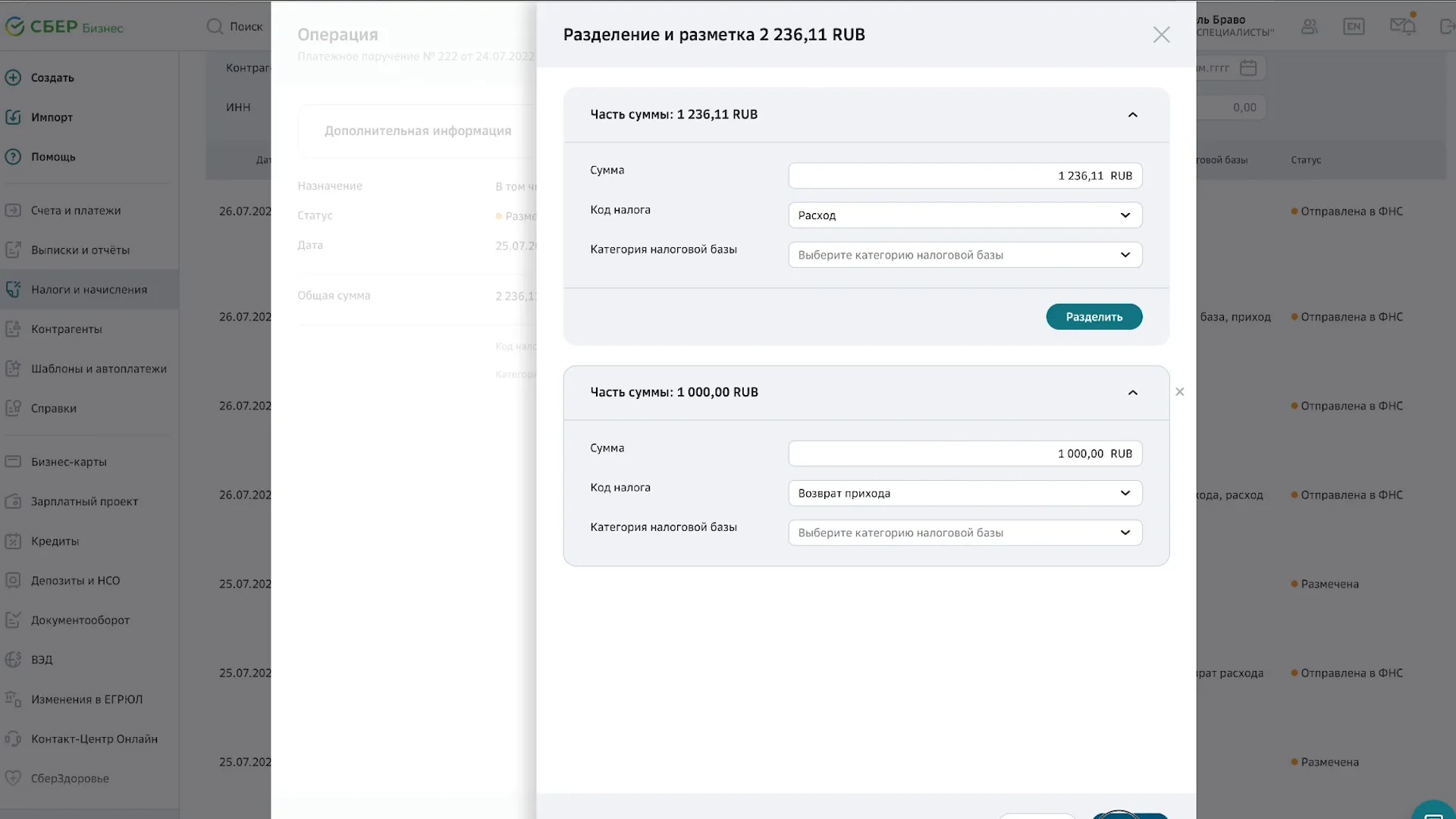Screen dimensions: 1456x819
Task: Collapse the 1 236,11 RUB part section
Action: pyautogui.click(x=1132, y=115)
